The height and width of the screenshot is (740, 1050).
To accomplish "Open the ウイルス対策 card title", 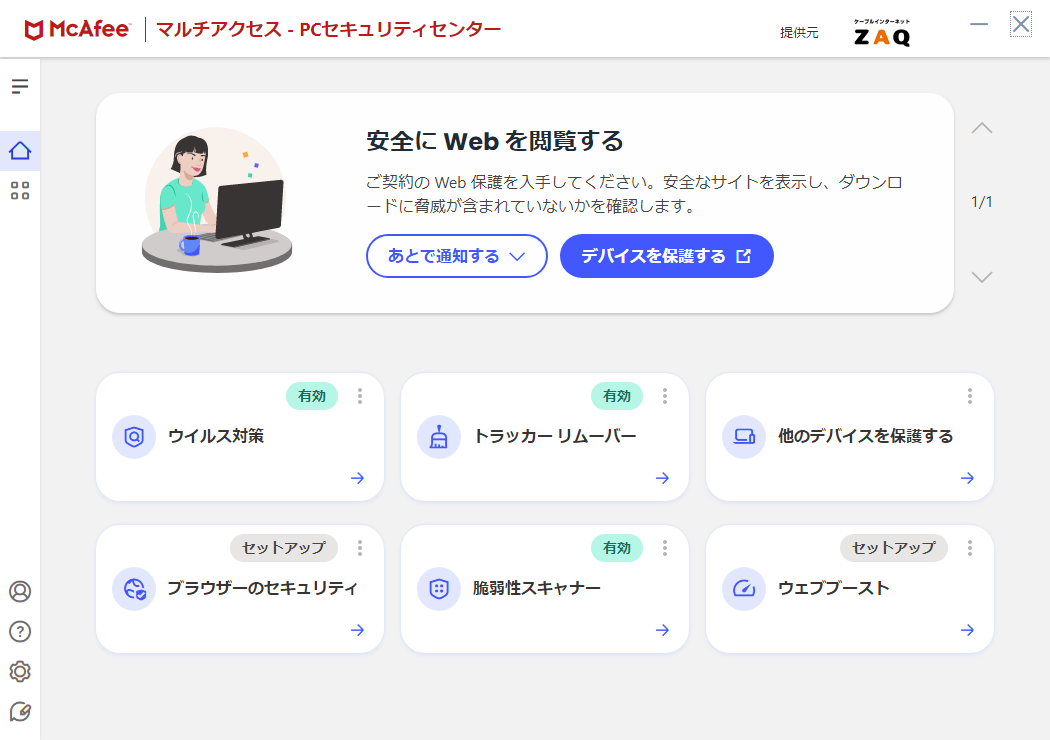I will pos(216,436).
